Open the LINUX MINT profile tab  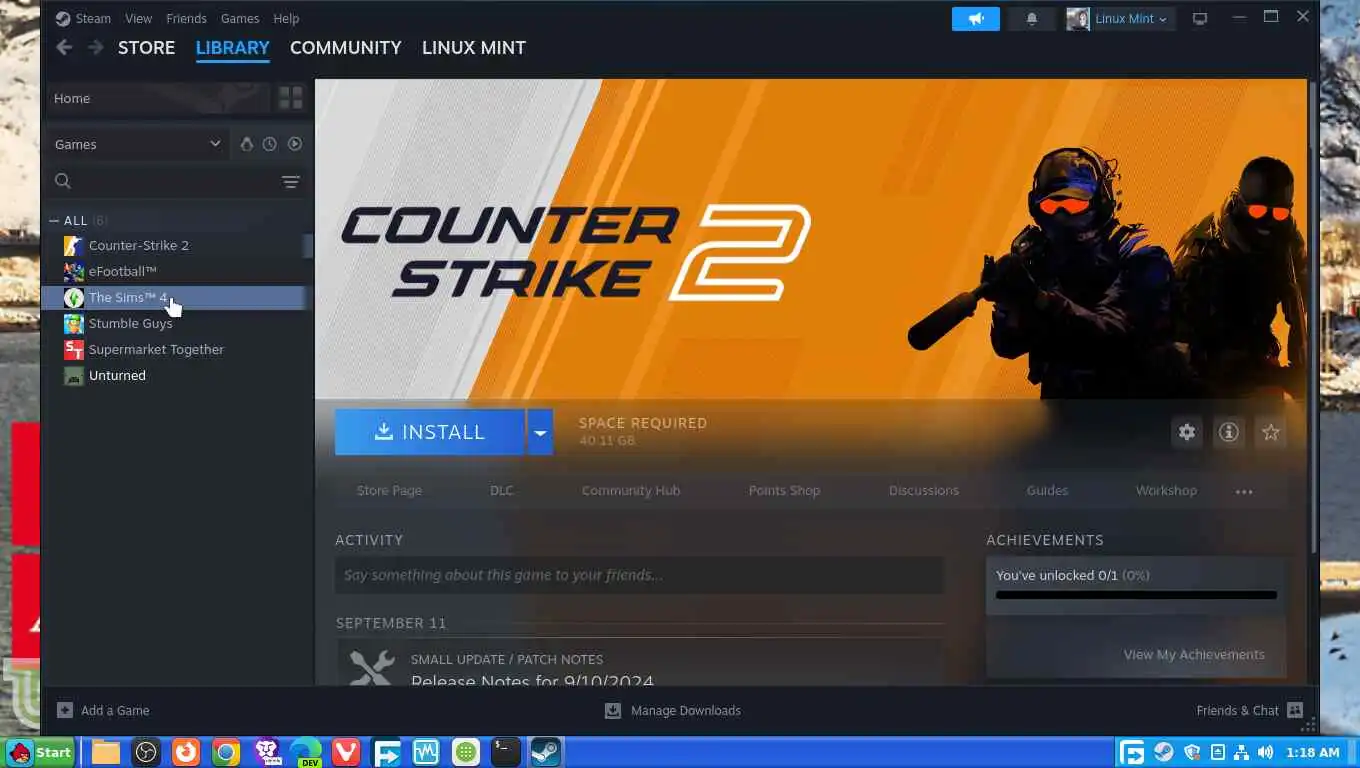tap(474, 47)
